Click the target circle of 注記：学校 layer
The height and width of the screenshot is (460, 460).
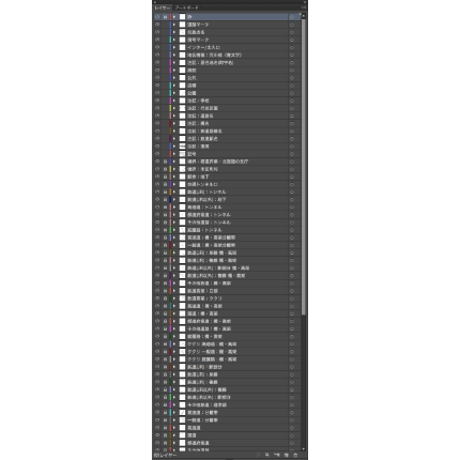point(292,101)
